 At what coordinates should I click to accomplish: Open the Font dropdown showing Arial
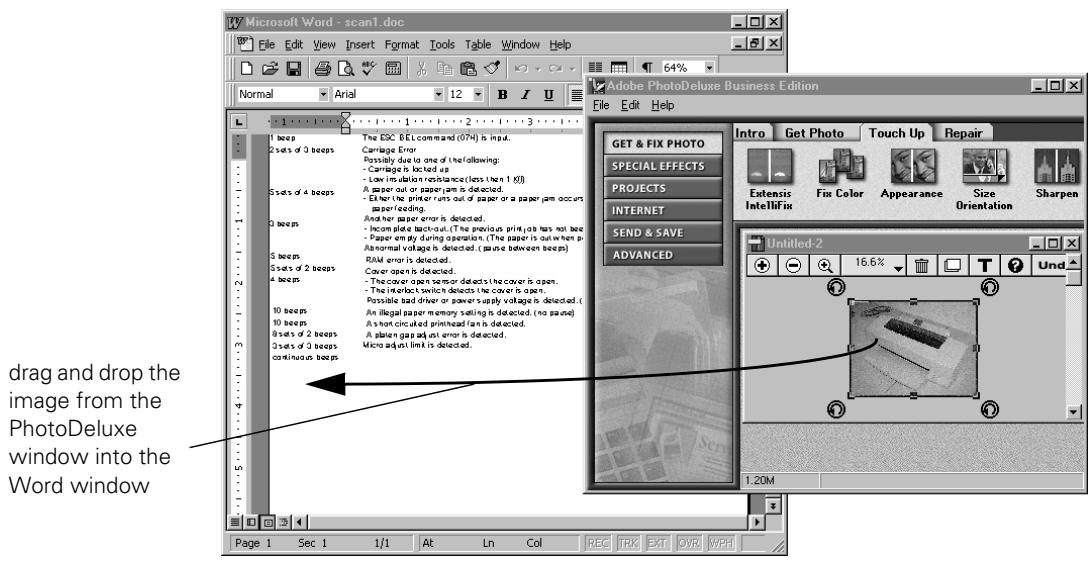pyautogui.click(x=438, y=95)
